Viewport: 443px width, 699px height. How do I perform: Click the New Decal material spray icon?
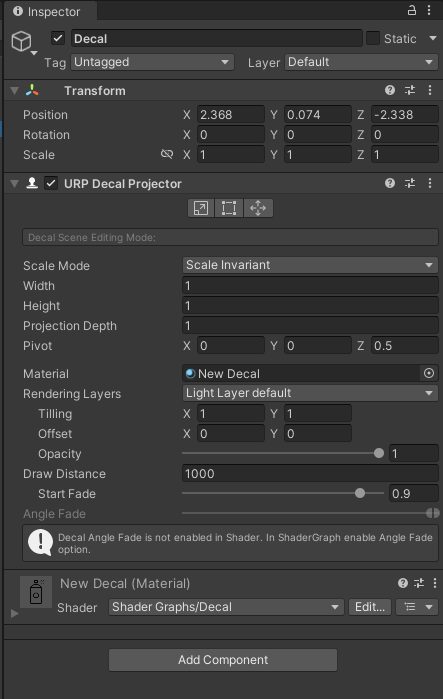click(36, 592)
